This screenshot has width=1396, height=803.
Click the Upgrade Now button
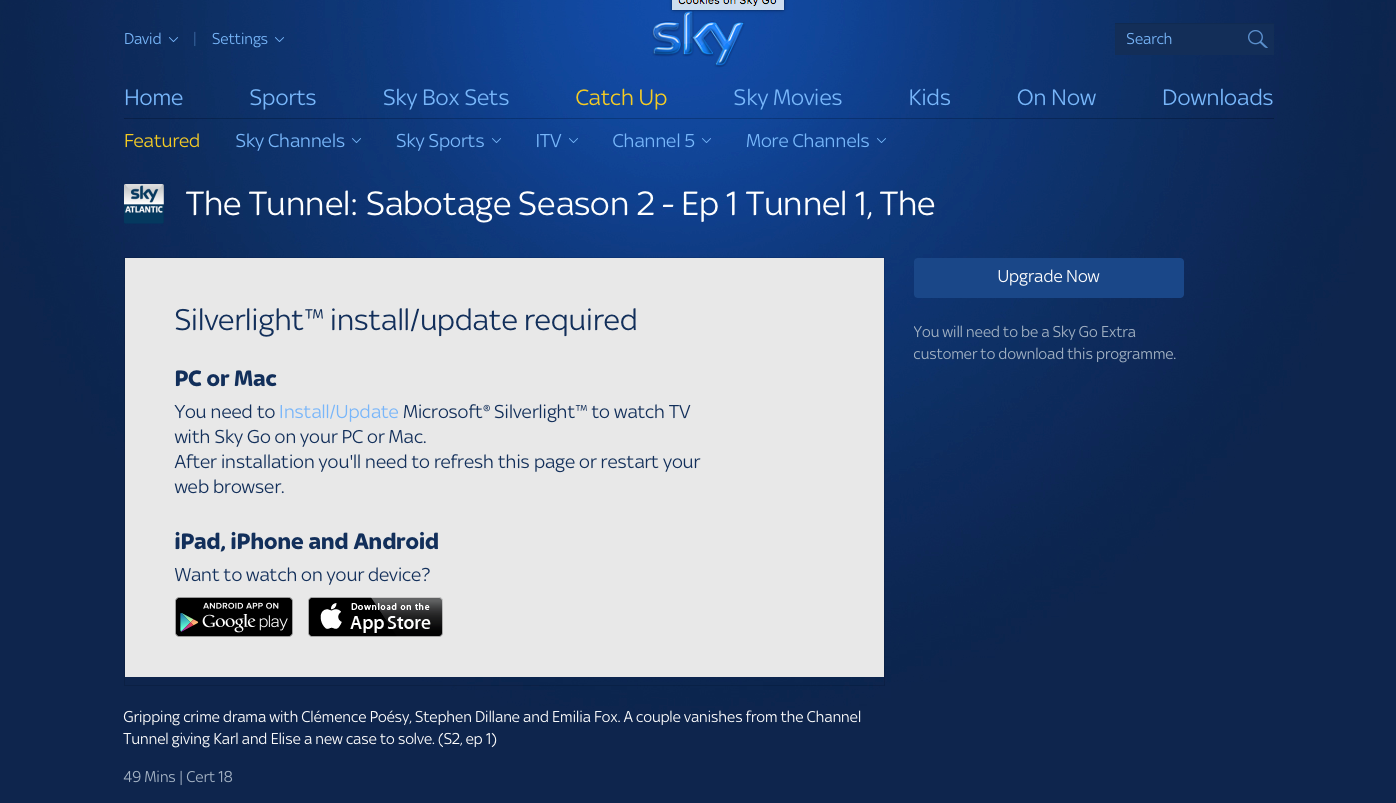coord(1048,277)
